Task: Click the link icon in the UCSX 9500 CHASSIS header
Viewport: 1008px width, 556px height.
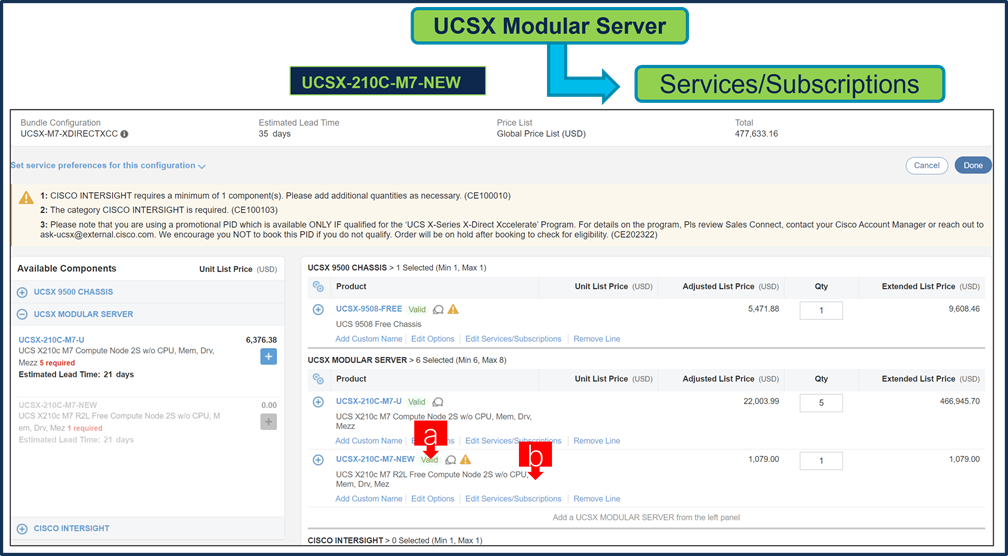Action: (318, 287)
